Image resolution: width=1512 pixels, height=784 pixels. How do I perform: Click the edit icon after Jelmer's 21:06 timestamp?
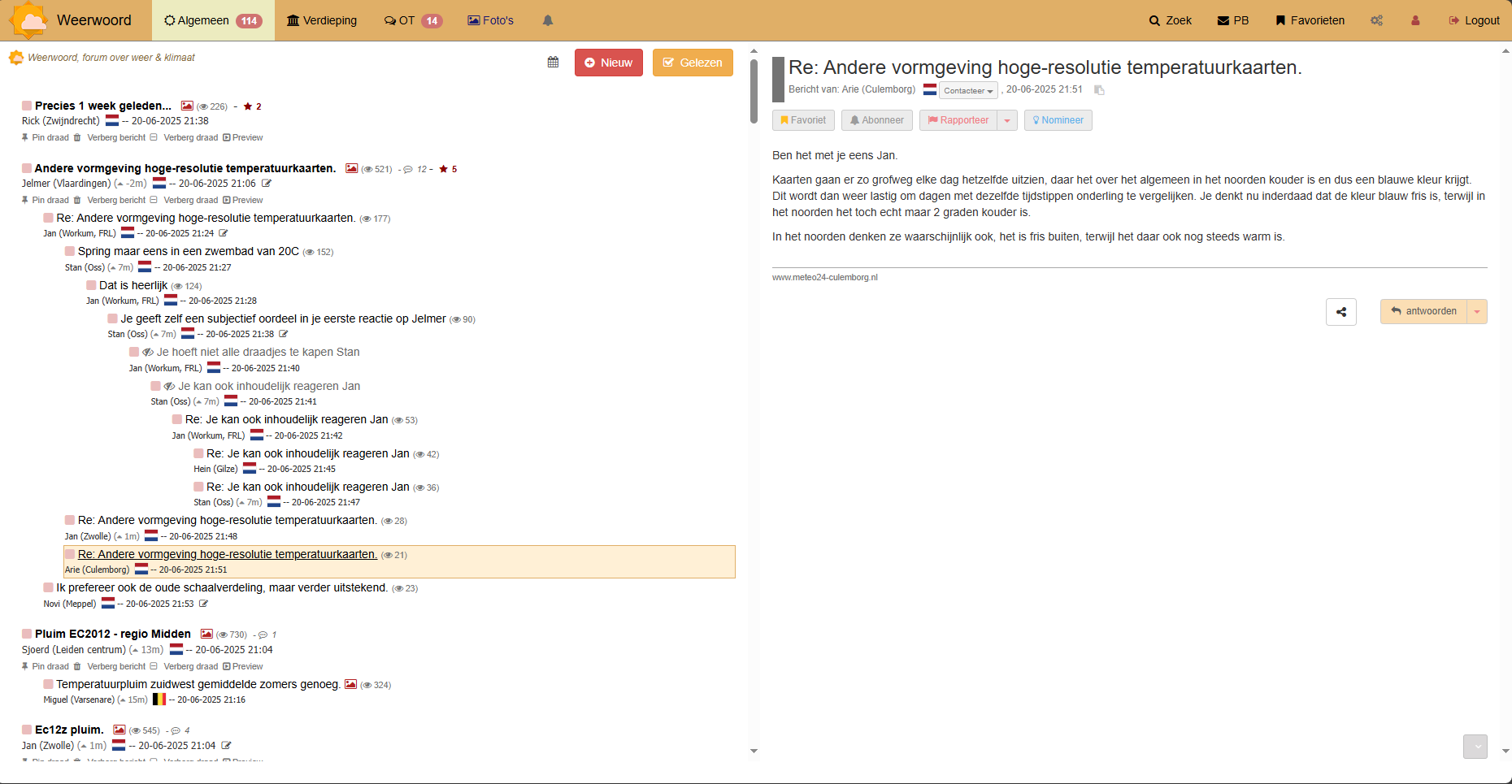tap(266, 184)
